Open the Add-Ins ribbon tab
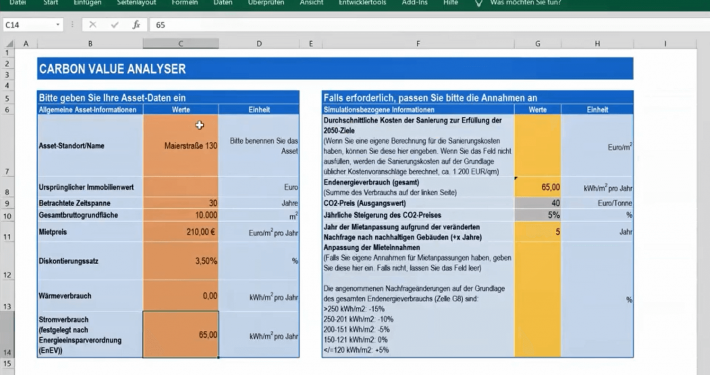Viewport: 710px width, 375px height. pos(414,3)
